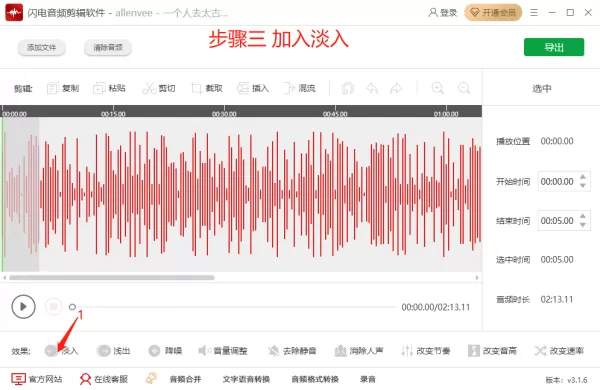Click the Paste (粘贴) tool
Image resolution: width=600 pixels, height=390 pixels.
coord(109,88)
